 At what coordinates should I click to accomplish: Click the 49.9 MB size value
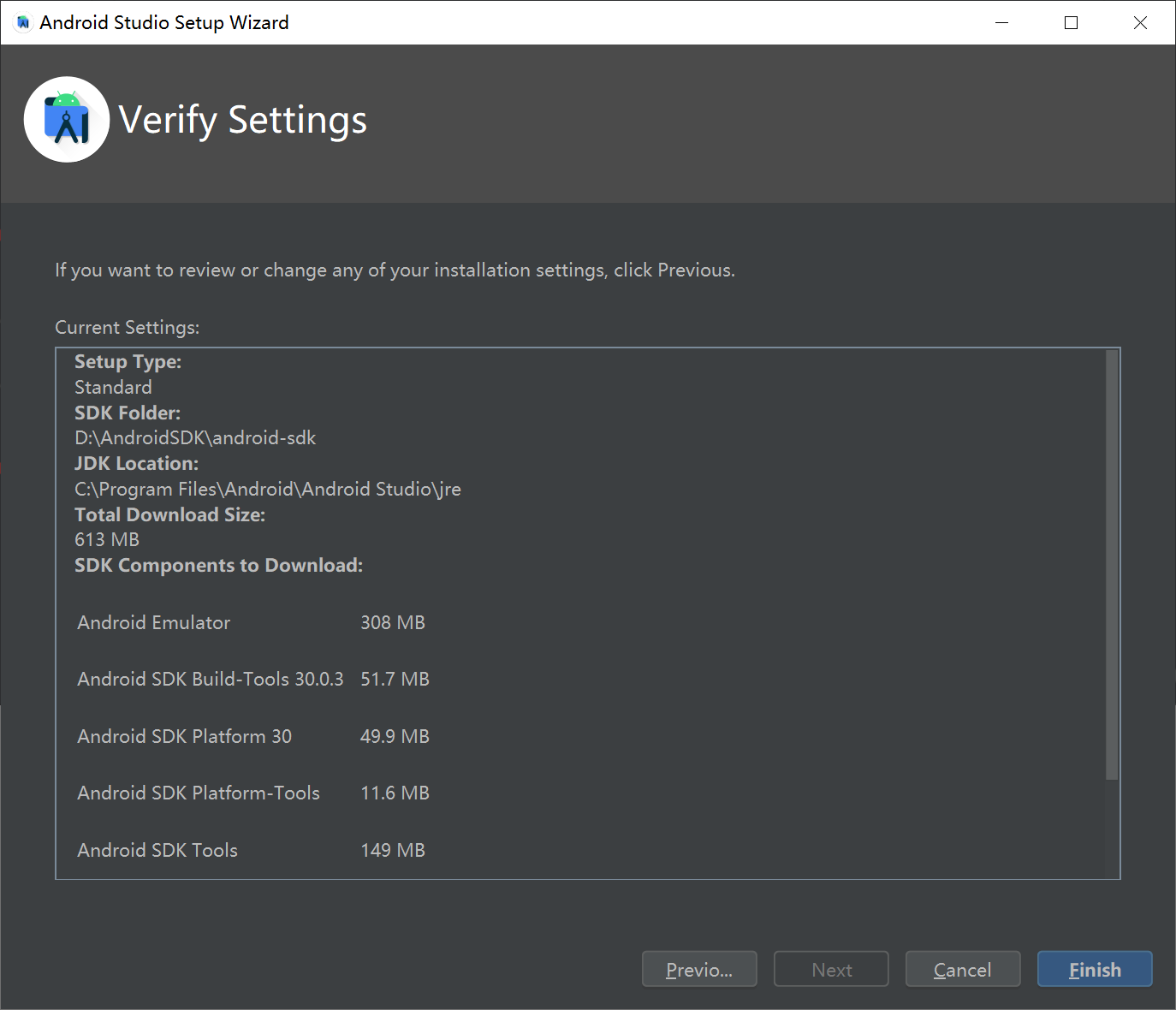point(395,736)
